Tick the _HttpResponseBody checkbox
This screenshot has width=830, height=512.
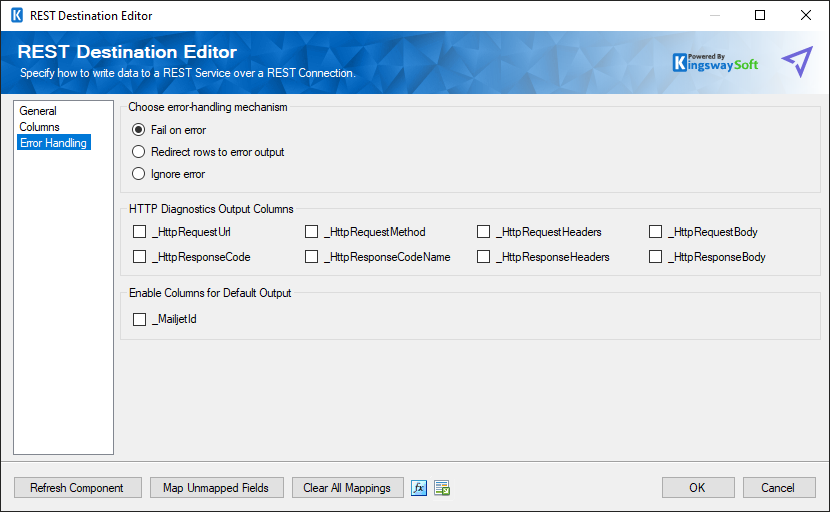655,256
